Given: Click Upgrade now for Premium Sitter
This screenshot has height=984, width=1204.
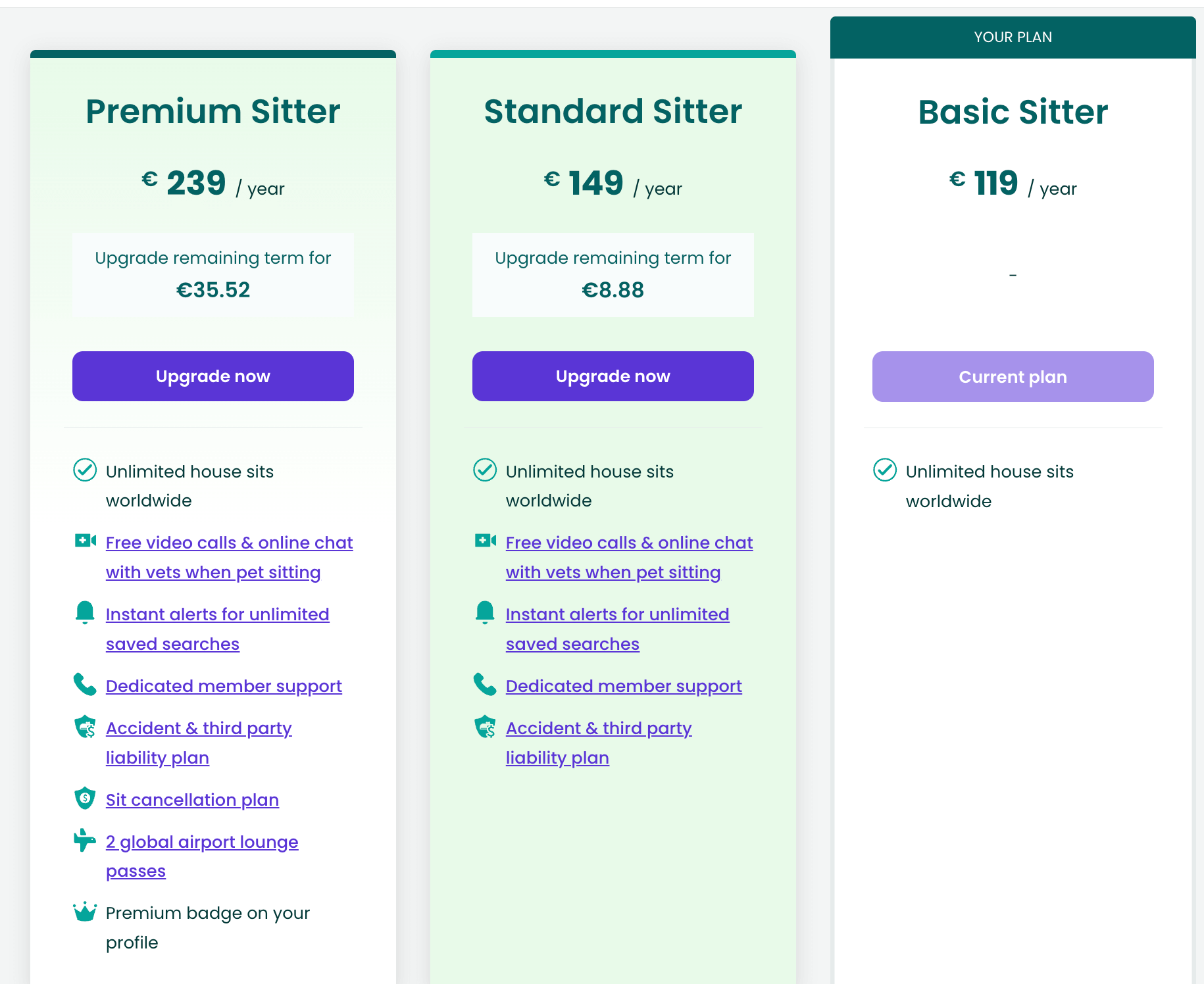Looking at the screenshot, I should 213,376.
